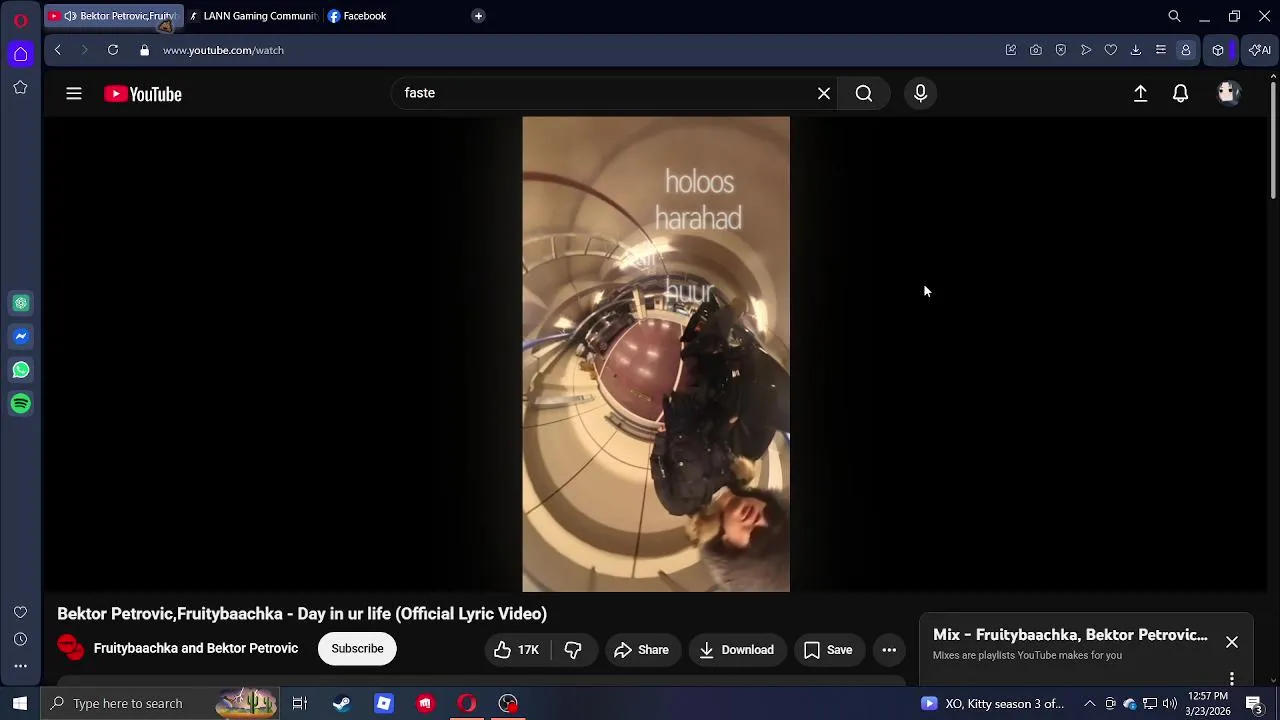The height and width of the screenshot is (720, 1280).
Task: Open Opera profile person icon
Action: click(x=1186, y=50)
